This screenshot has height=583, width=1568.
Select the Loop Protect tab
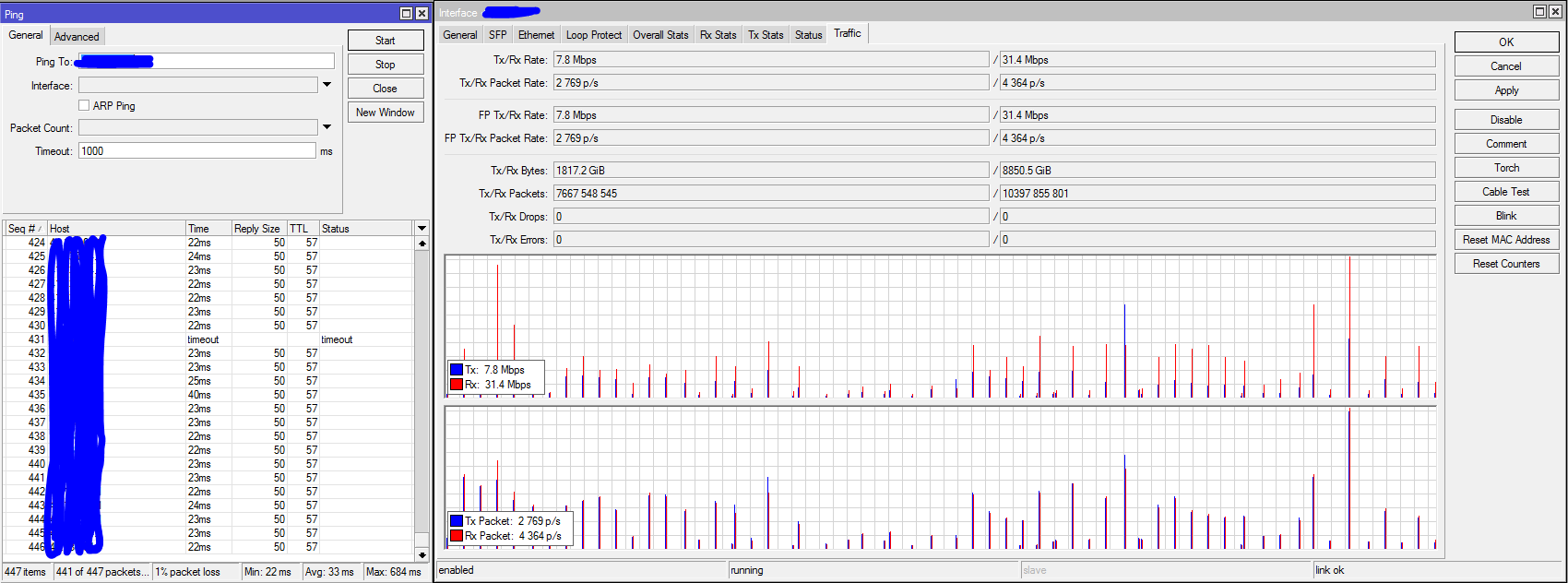593,35
